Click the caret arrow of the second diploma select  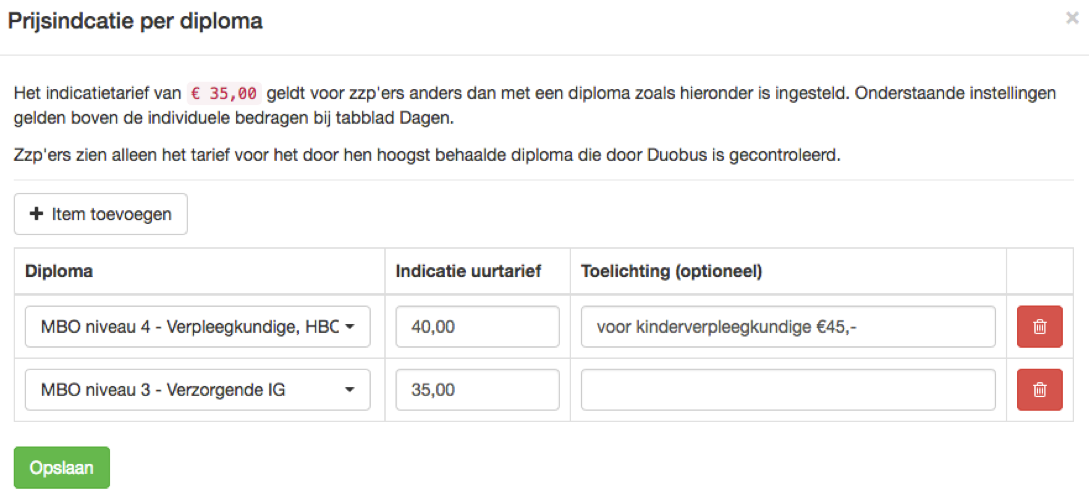click(349, 390)
